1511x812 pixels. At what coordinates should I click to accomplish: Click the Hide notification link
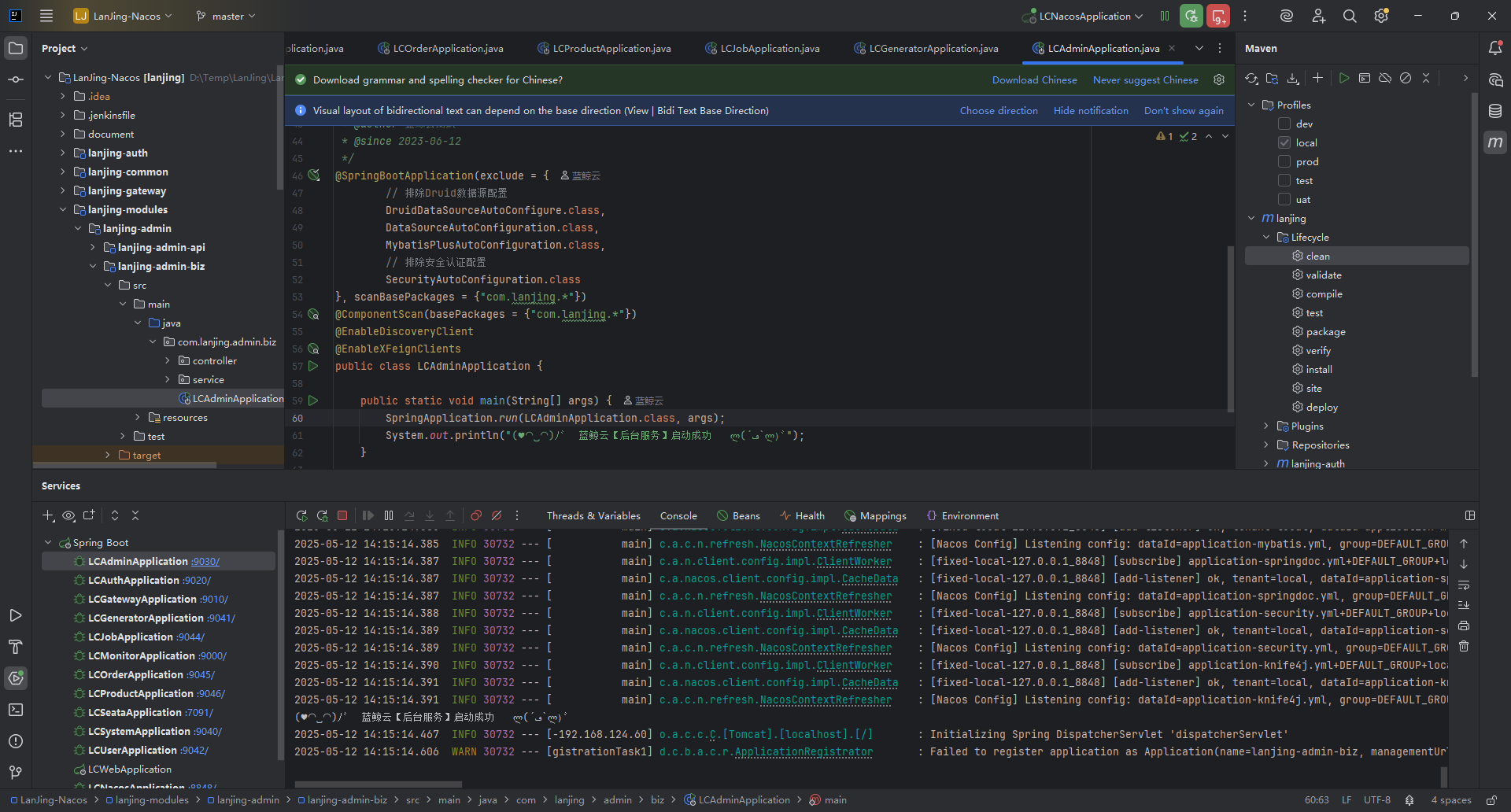click(x=1091, y=110)
